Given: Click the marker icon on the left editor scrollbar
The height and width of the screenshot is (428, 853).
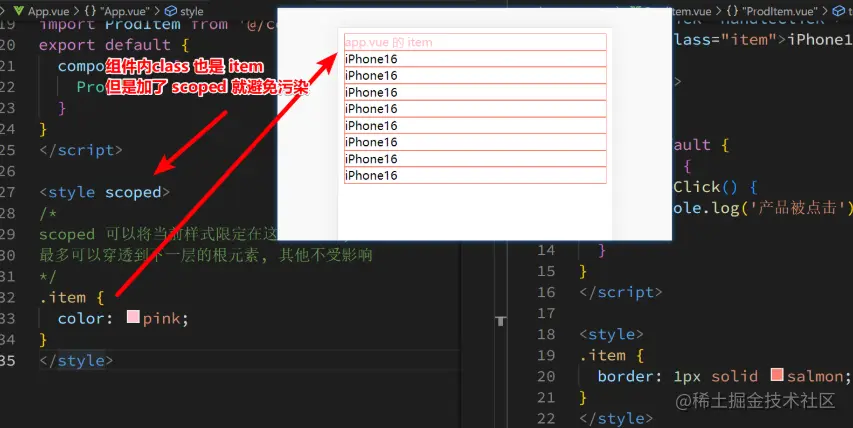Looking at the screenshot, I should click(x=500, y=321).
